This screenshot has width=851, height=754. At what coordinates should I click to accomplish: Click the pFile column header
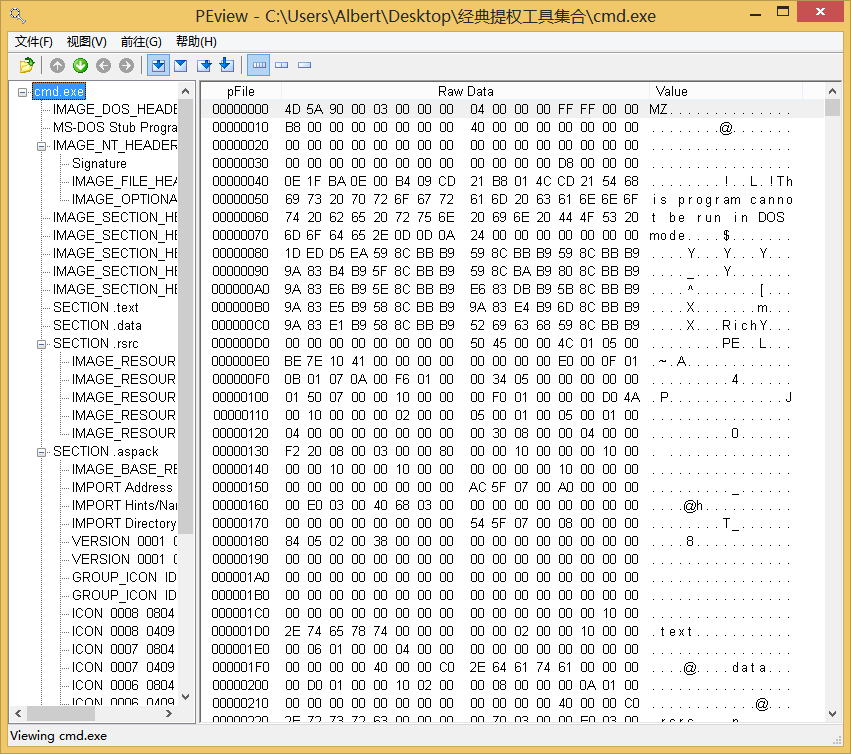point(241,91)
